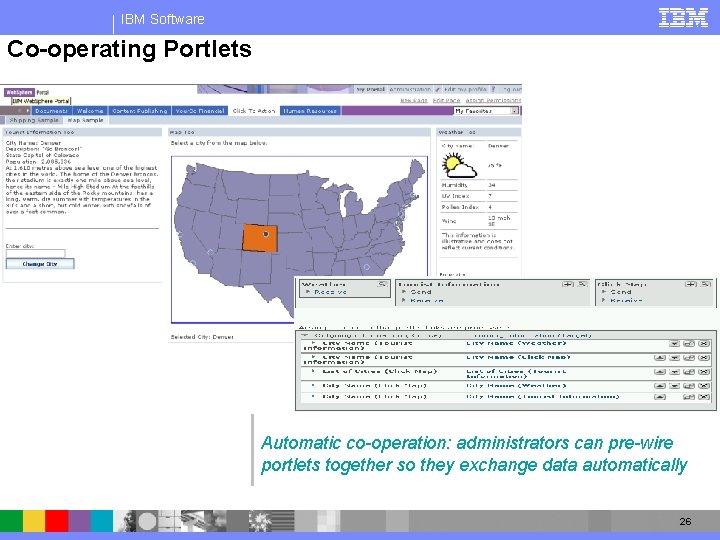Edit the wire targeting City Name (Click Map)
Viewport: 720px width, 540px height.
(x=689, y=358)
